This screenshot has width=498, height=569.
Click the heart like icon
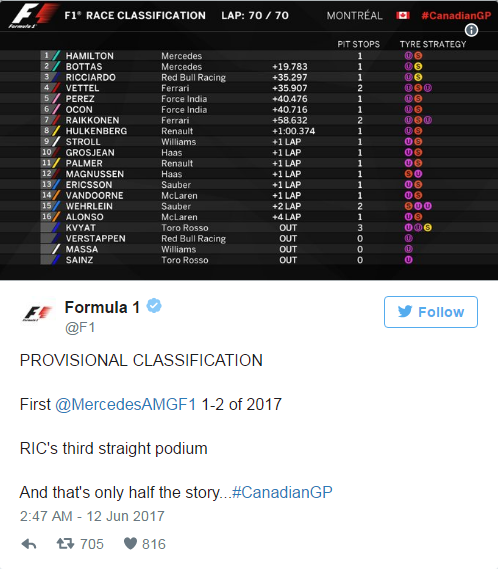pos(130,543)
